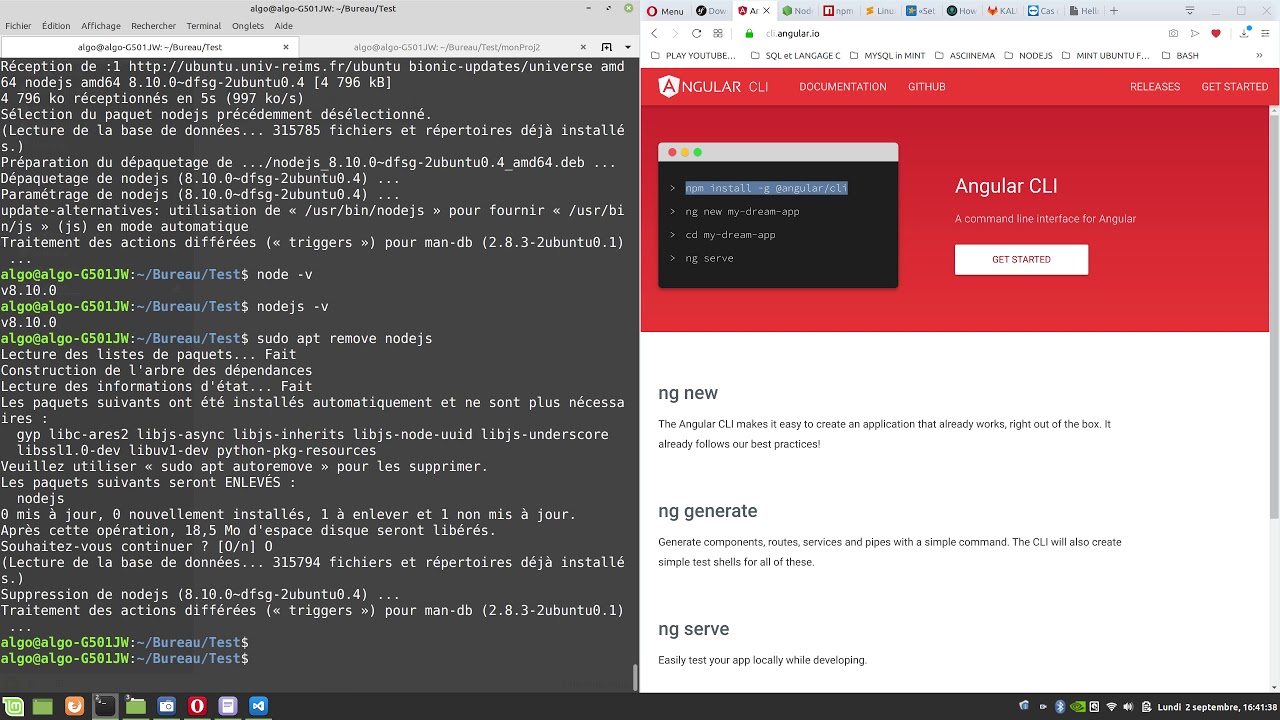Open the RELEASES navbar link
The width and height of the screenshot is (1280, 720).
tap(1155, 87)
